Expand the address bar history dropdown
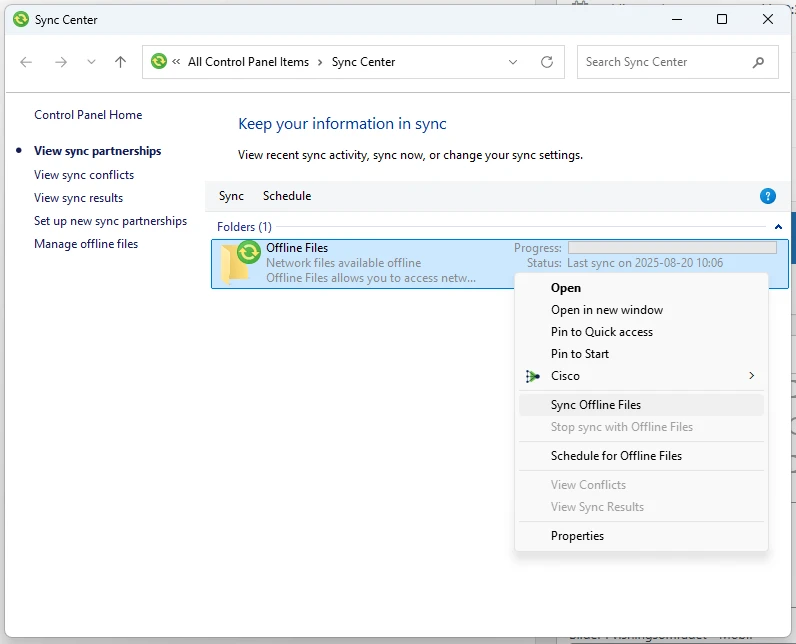This screenshot has width=796, height=644. click(513, 62)
